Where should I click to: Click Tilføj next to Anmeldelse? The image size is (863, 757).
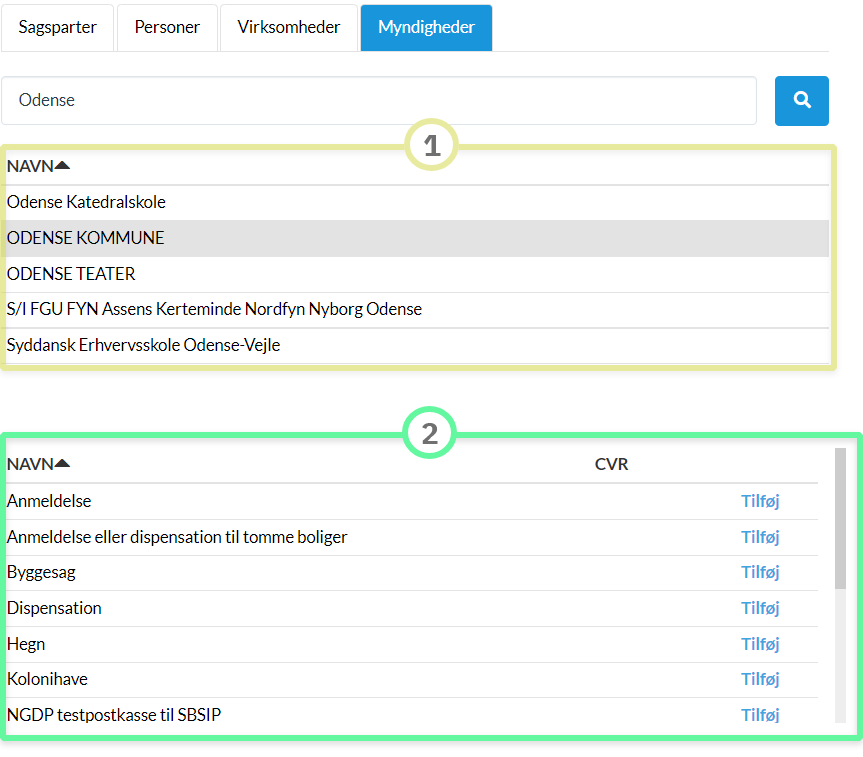point(759,501)
